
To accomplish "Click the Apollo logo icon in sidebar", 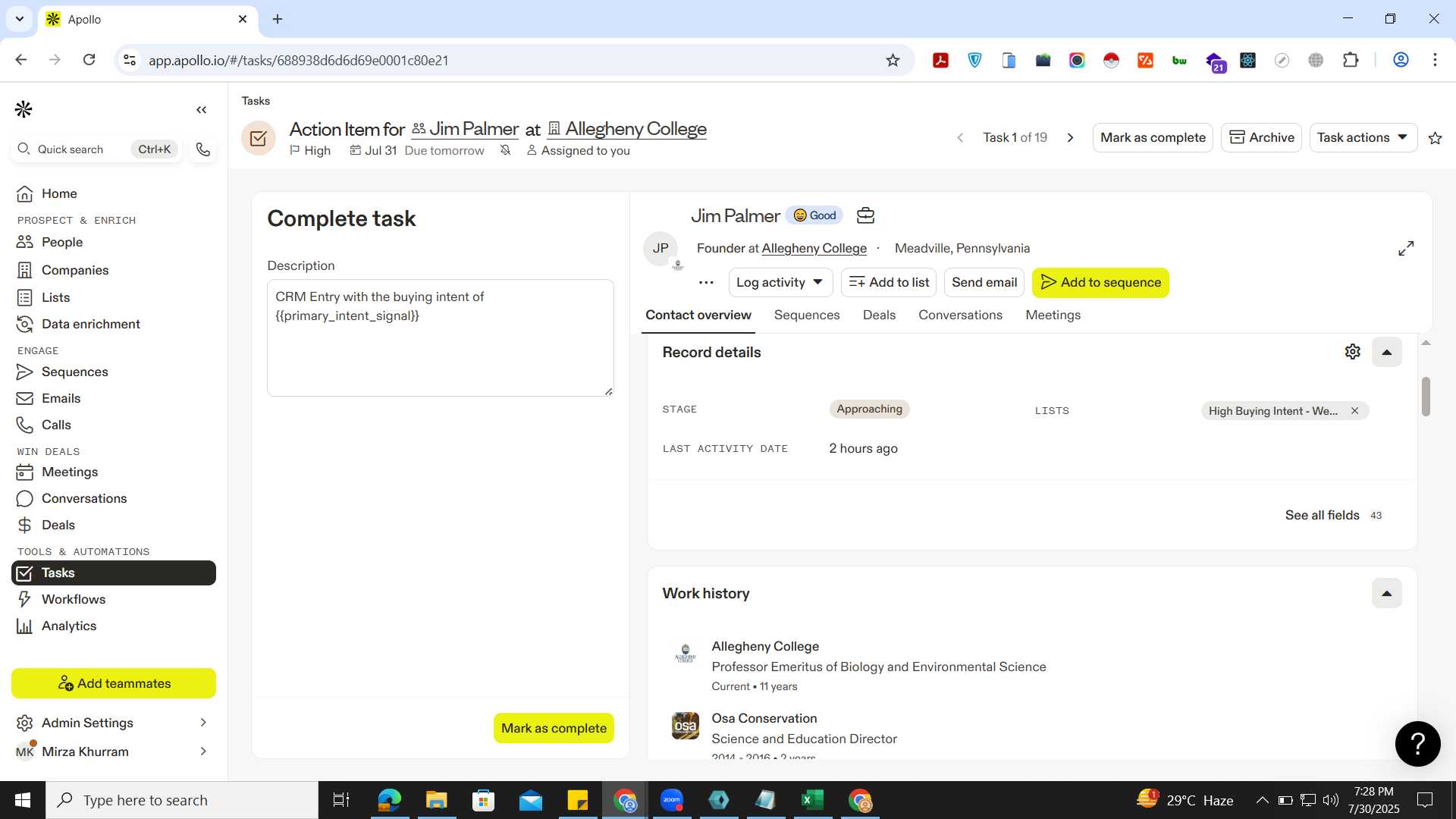I will (24, 109).
